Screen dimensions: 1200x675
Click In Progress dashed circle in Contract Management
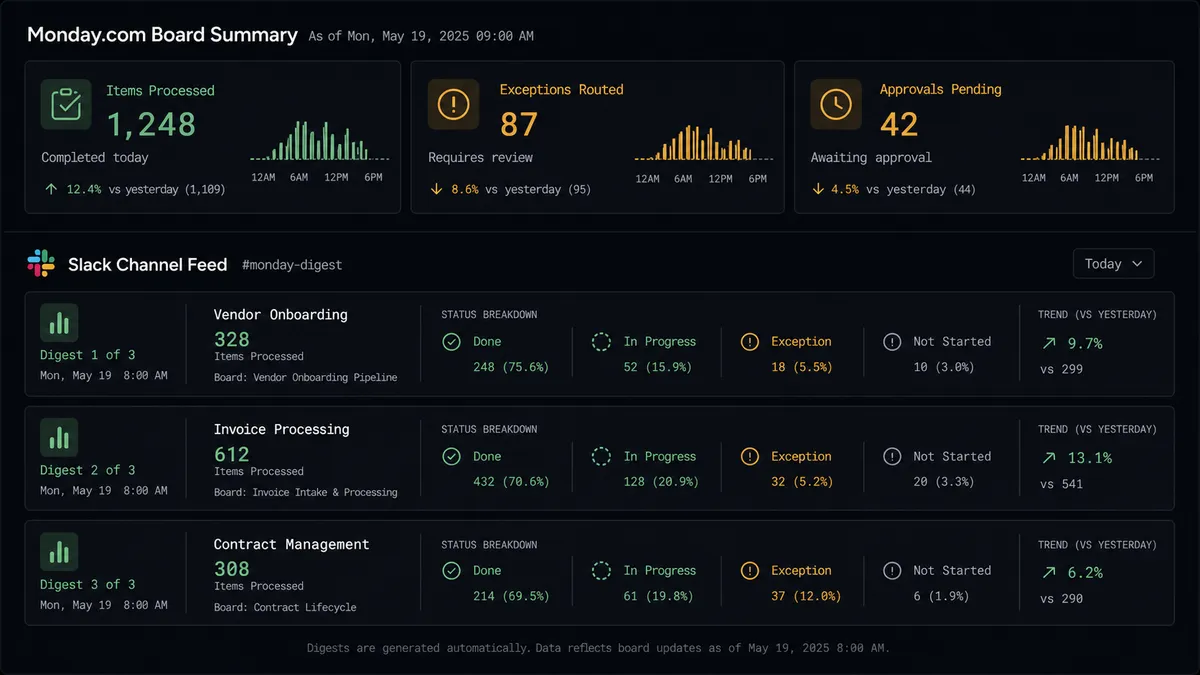[x=601, y=571]
